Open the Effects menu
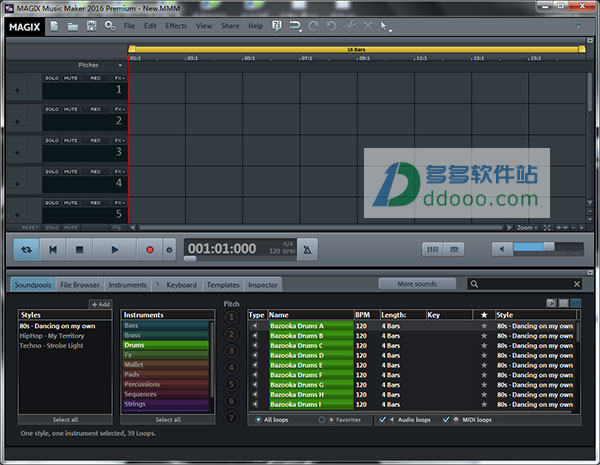 (176, 26)
